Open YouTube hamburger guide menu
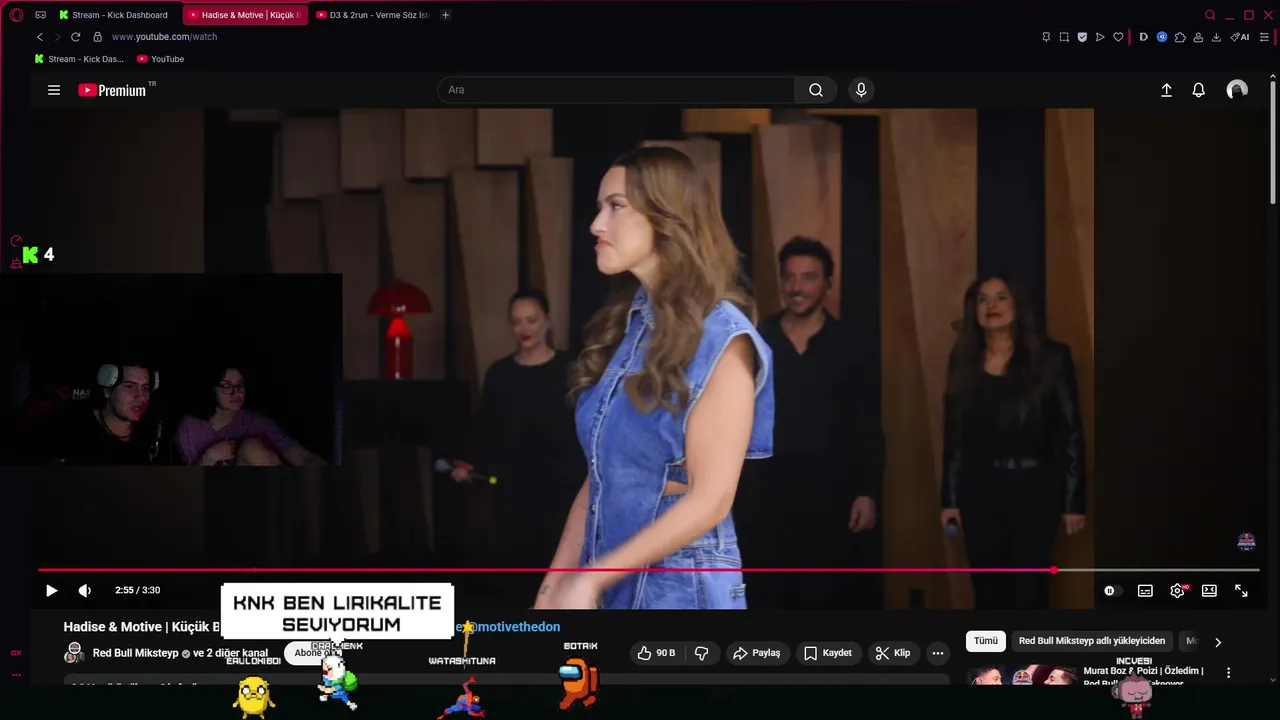Viewport: 1280px width, 720px height. pos(54,90)
